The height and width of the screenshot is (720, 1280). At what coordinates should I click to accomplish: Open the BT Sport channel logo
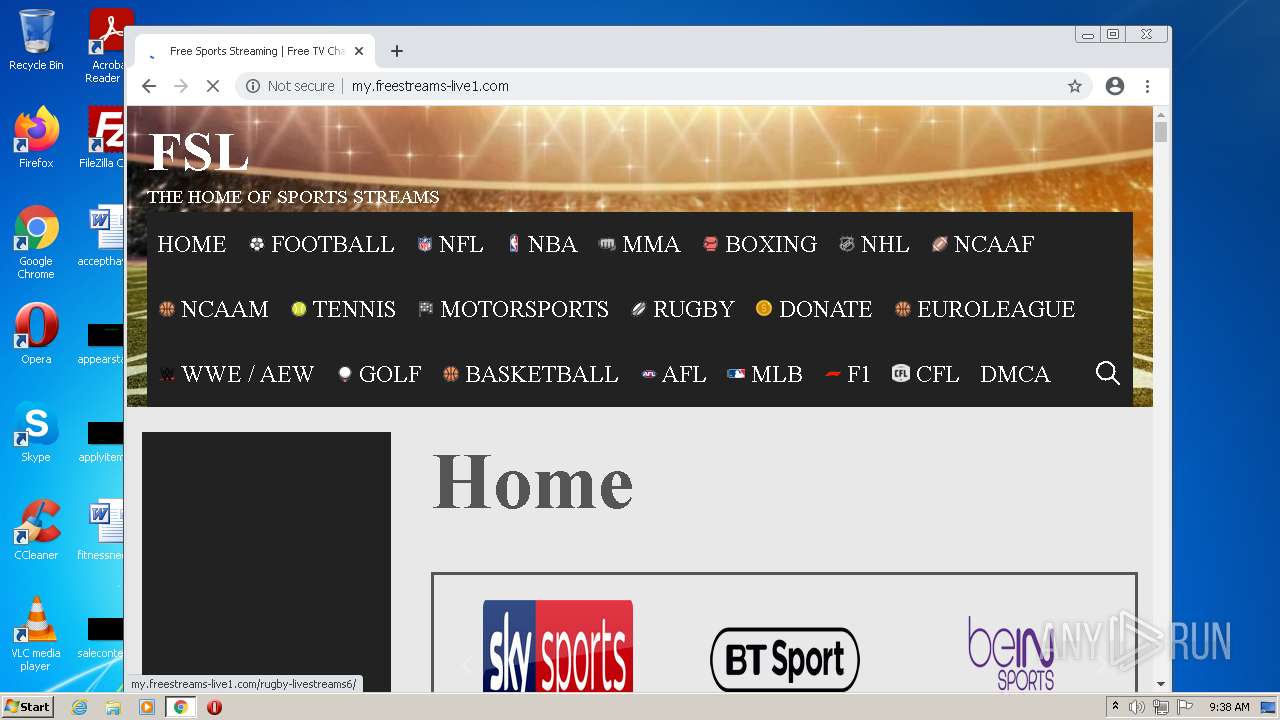click(x=785, y=659)
